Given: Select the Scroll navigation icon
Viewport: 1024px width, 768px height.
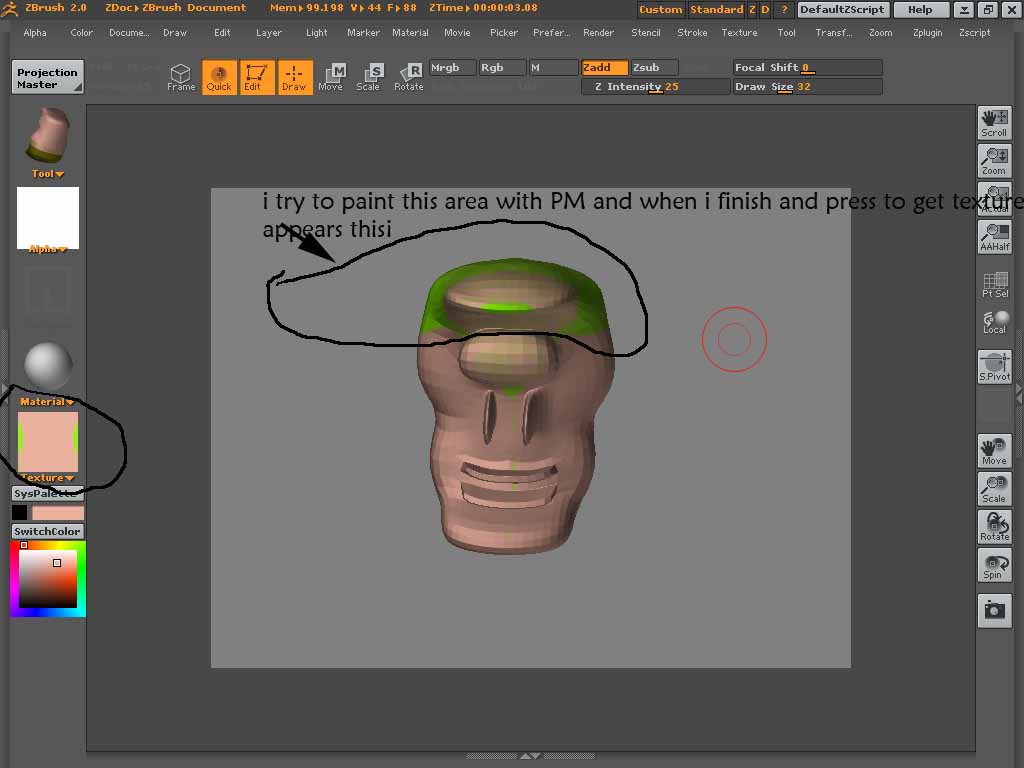Looking at the screenshot, I should [994, 122].
